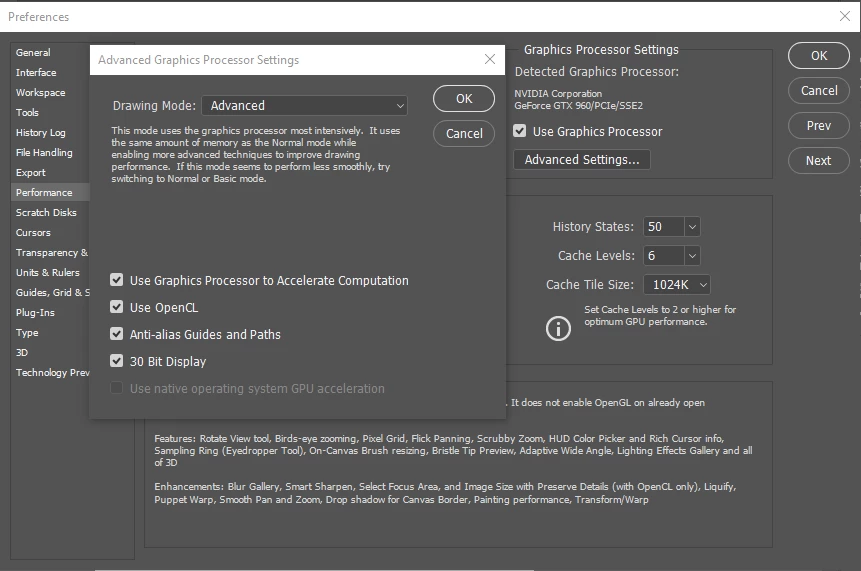Open the Drawing Mode dropdown
861x571 pixels.
click(304, 105)
